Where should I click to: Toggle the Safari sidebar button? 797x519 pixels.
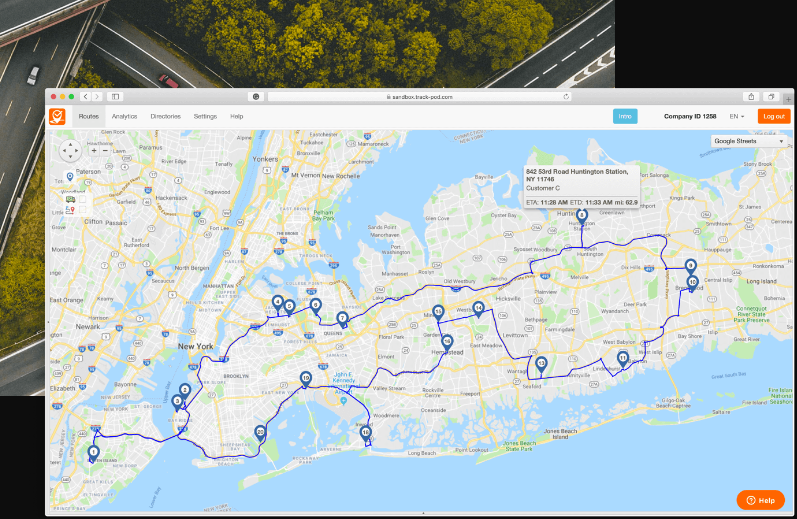[x=115, y=97]
